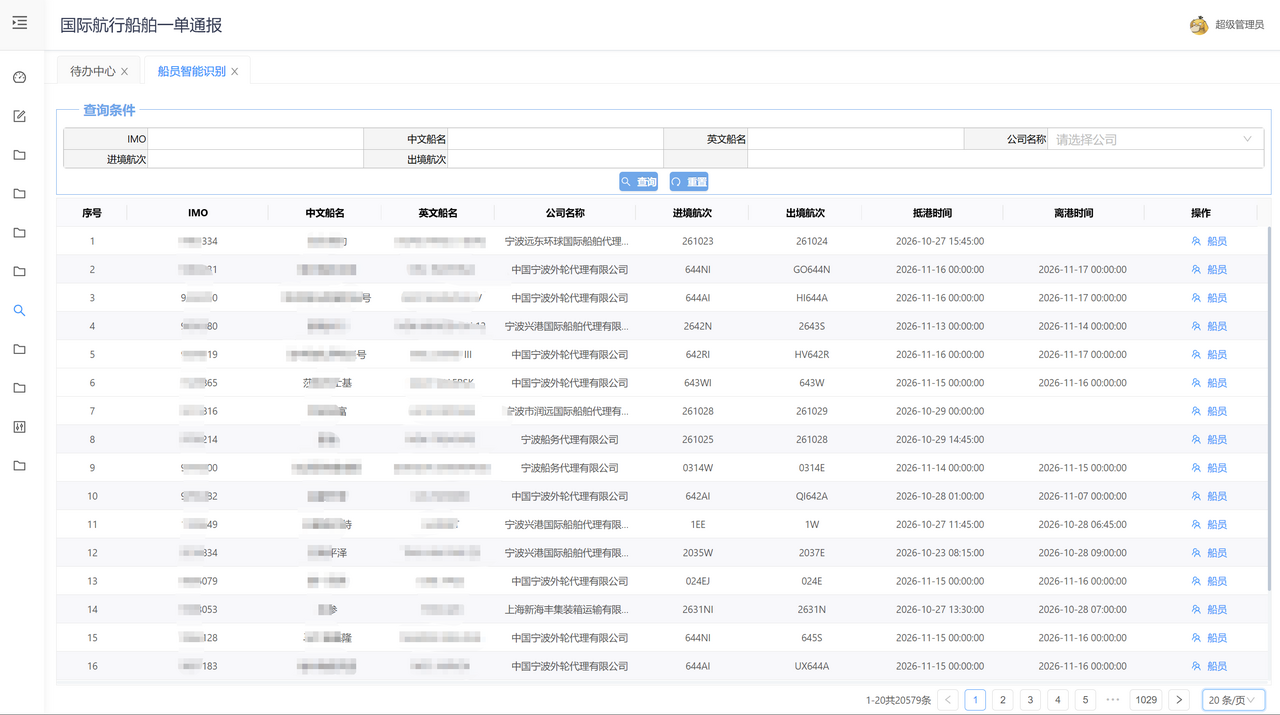This screenshot has height=715, width=1280.
Task: Go to page 4
Action: (x=1058, y=700)
